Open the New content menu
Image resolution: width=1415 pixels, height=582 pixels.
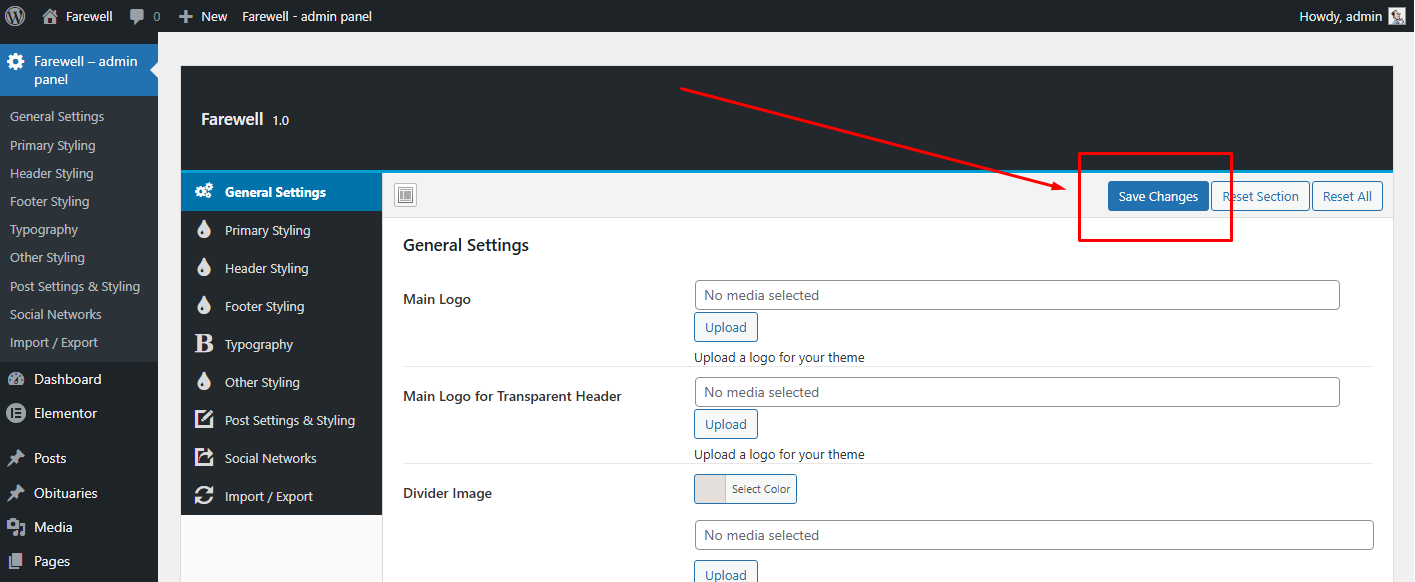[203, 16]
